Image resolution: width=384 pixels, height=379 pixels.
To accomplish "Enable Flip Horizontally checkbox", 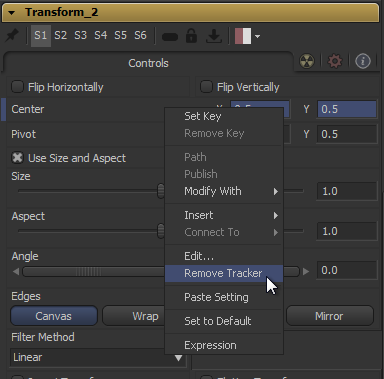I will pyautogui.click(x=17, y=87).
